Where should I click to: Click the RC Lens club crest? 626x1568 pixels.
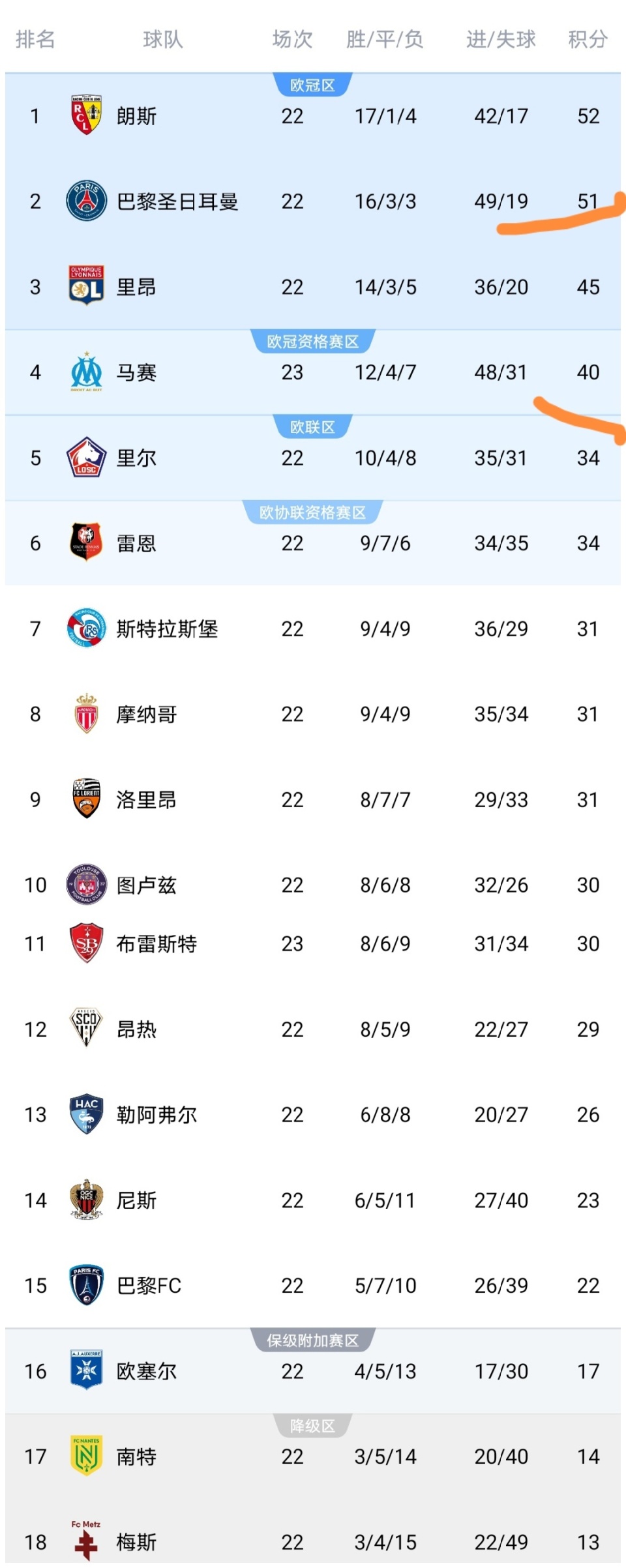click(x=86, y=115)
